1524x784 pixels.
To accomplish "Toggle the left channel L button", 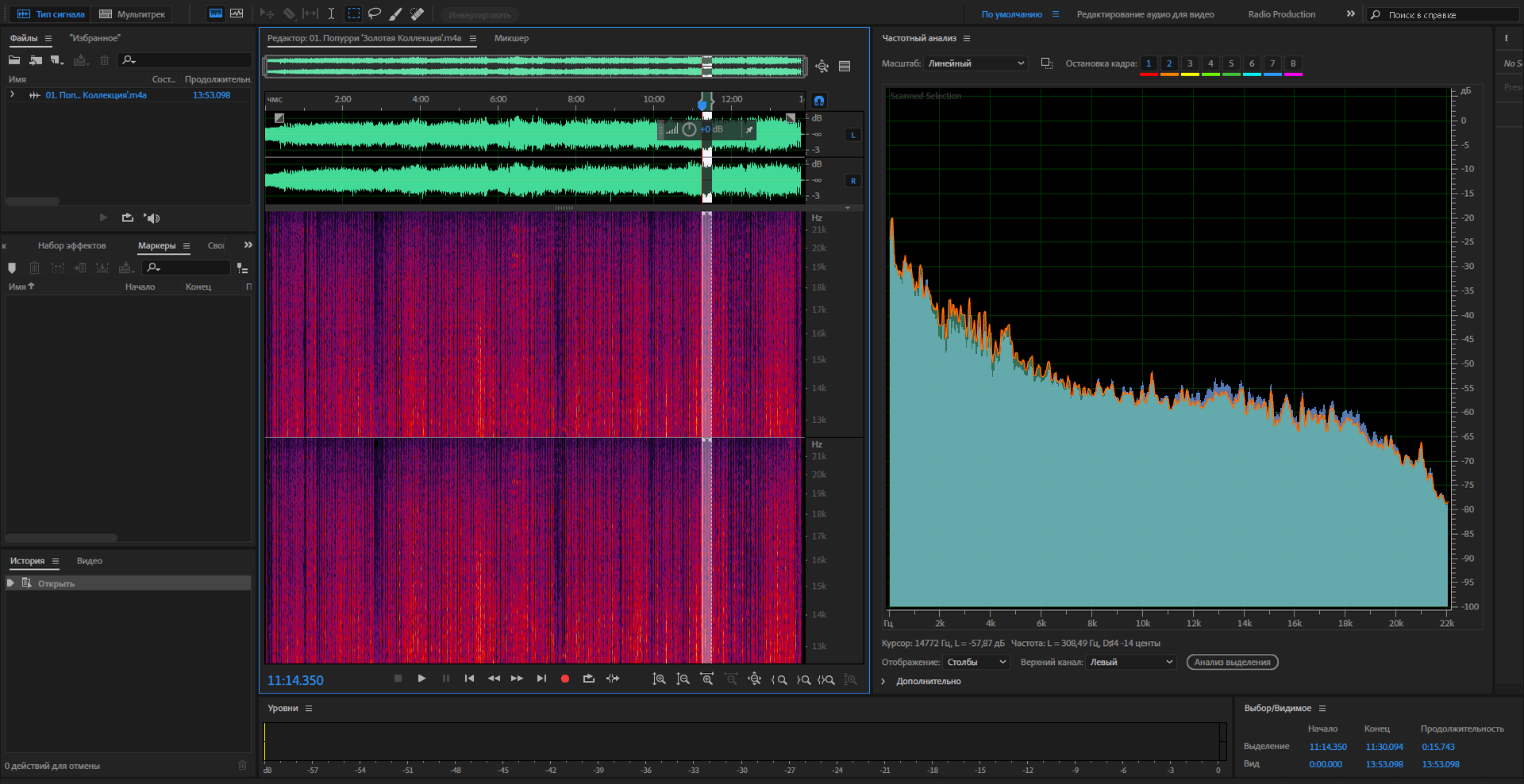I will click(x=853, y=135).
